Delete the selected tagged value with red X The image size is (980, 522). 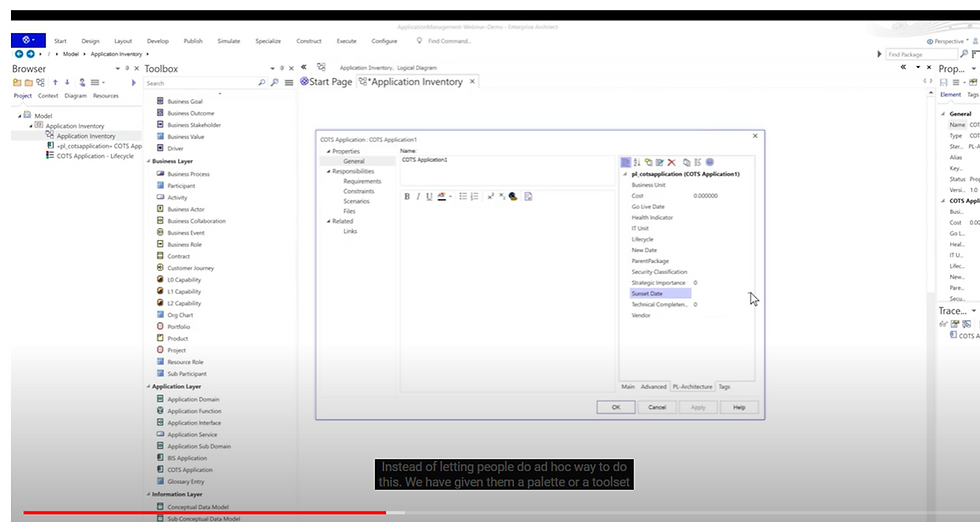click(x=672, y=163)
